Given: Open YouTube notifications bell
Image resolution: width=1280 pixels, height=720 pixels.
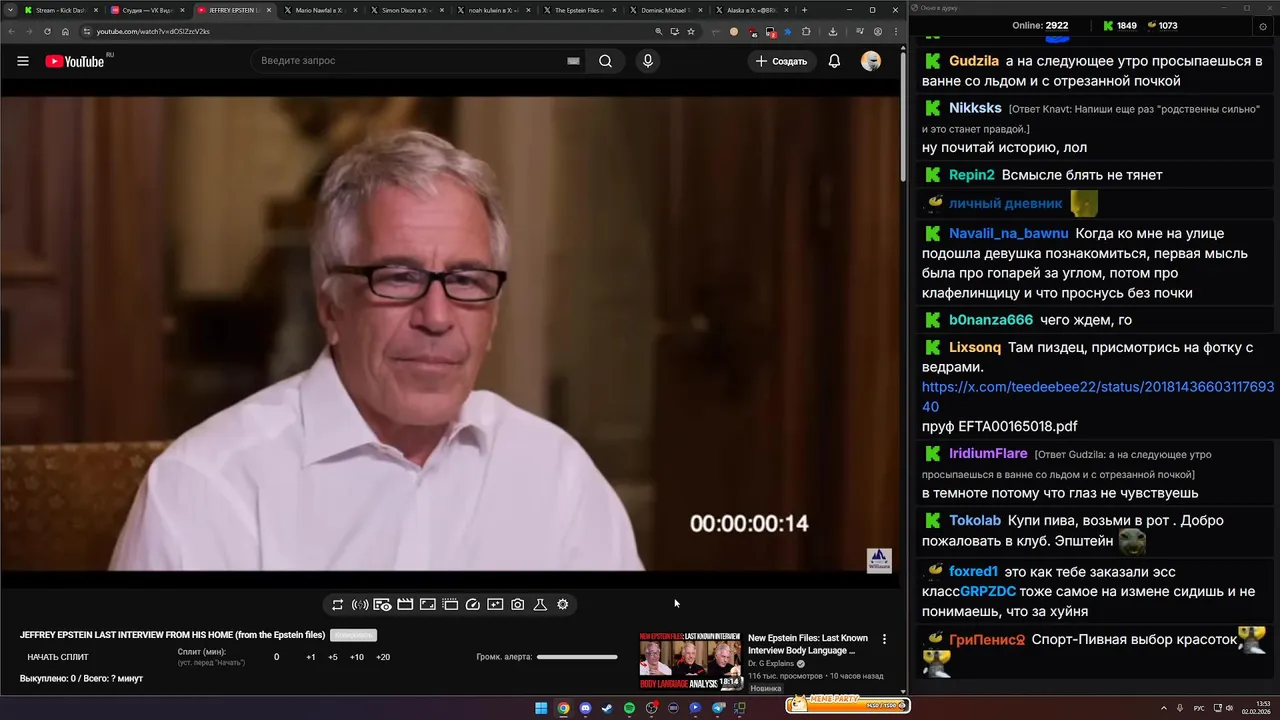Looking at the screenshot, I should click(x=834, y=61).
